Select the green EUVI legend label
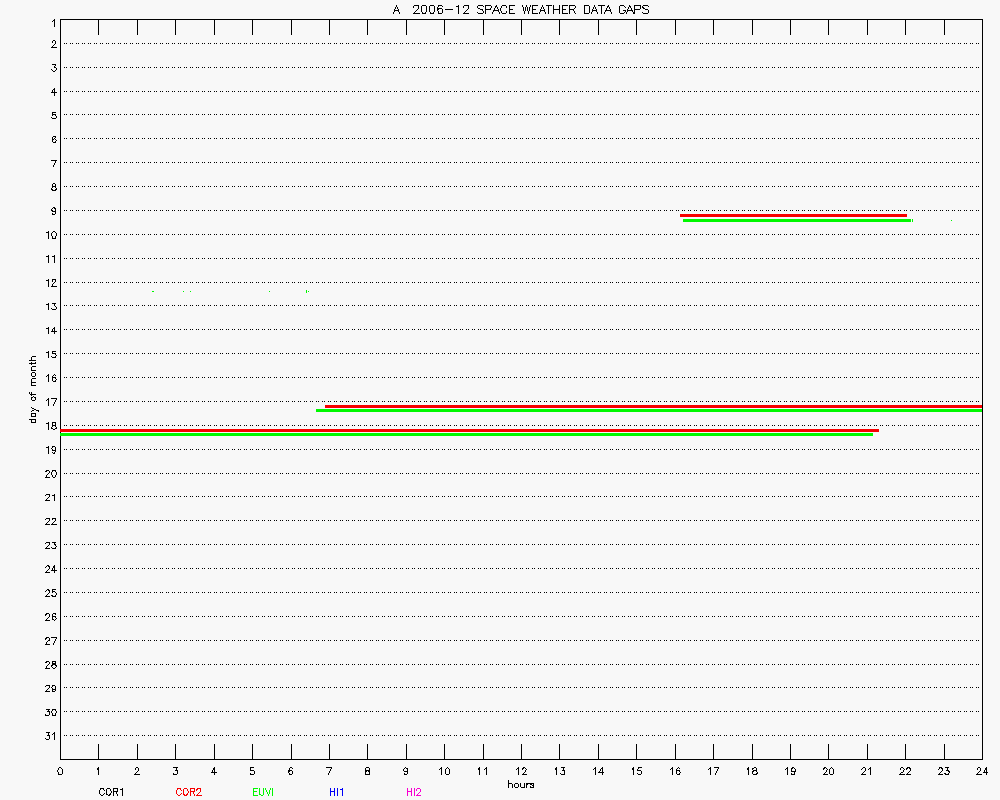 coord(263,792)
